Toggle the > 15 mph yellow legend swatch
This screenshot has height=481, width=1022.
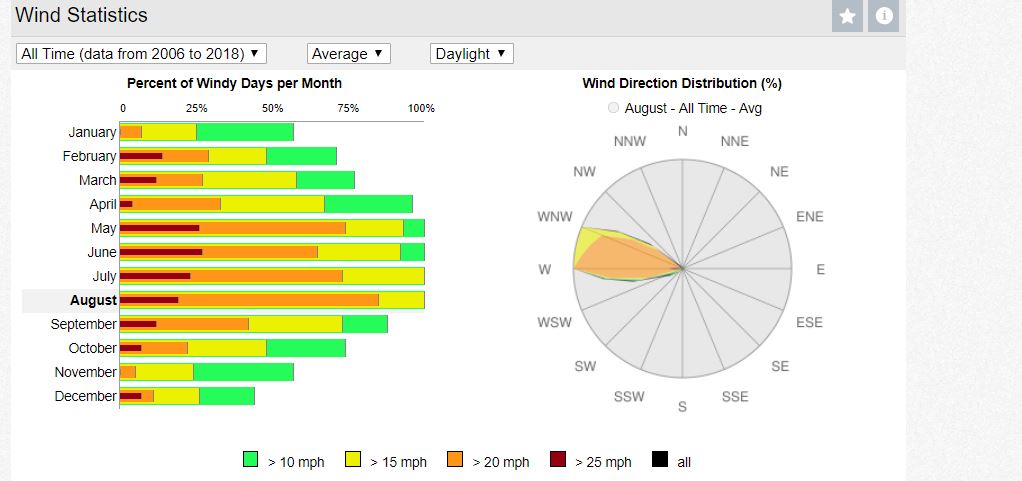[x=353, y=459]
